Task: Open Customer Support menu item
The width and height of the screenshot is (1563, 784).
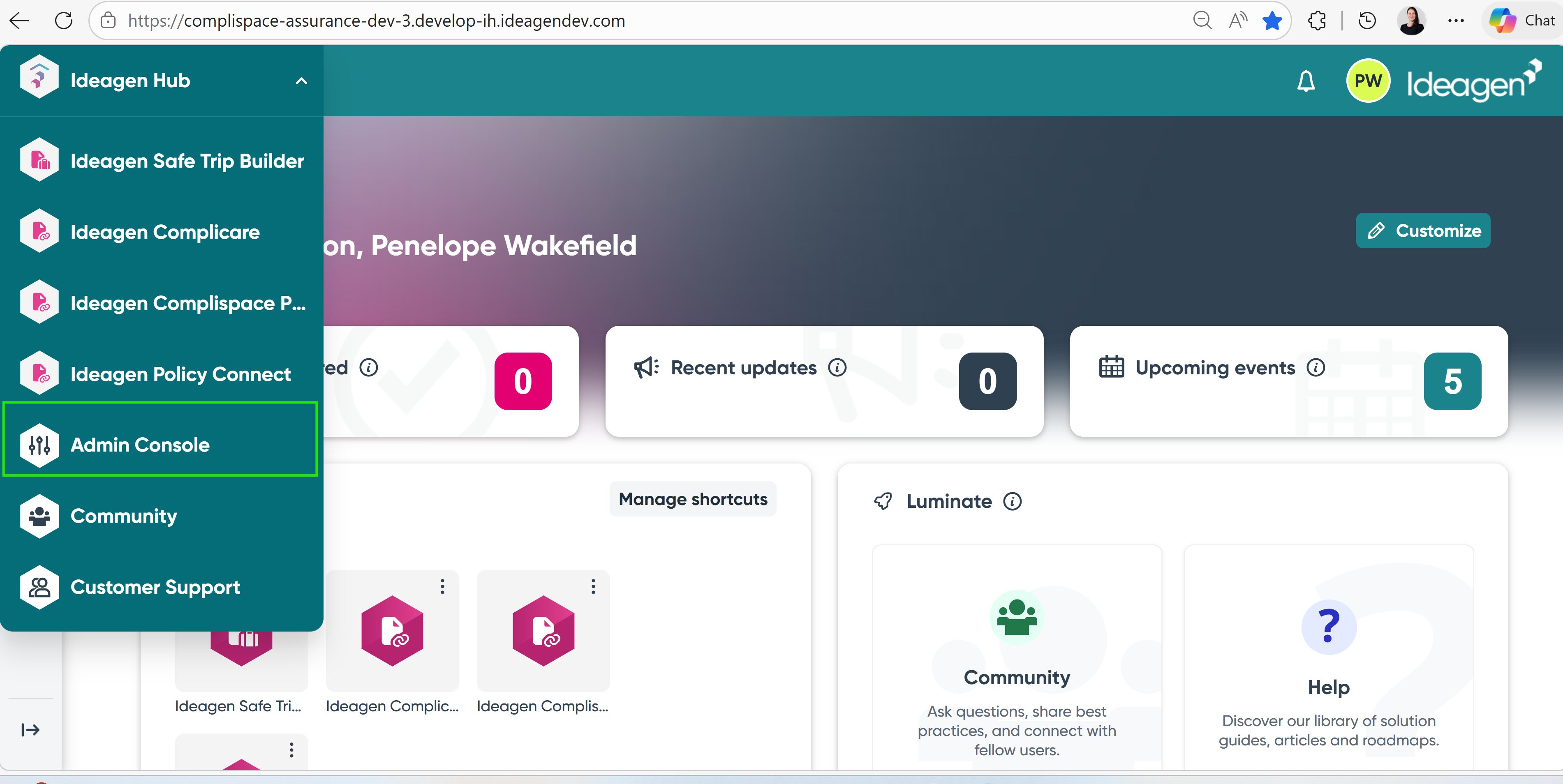Action: [162, 587]
